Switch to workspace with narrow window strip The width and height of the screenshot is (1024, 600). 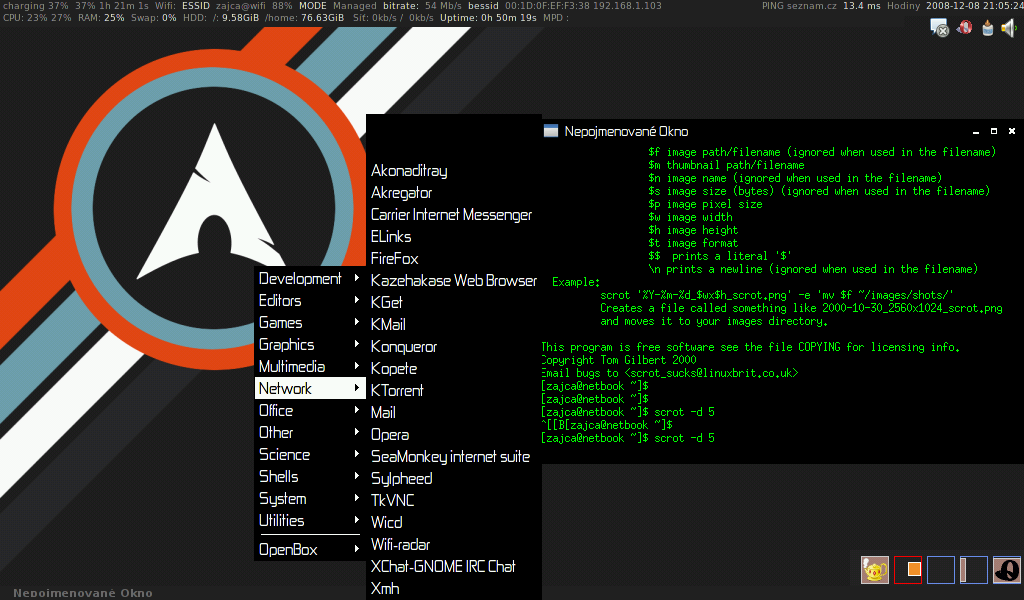coord(973,569)
